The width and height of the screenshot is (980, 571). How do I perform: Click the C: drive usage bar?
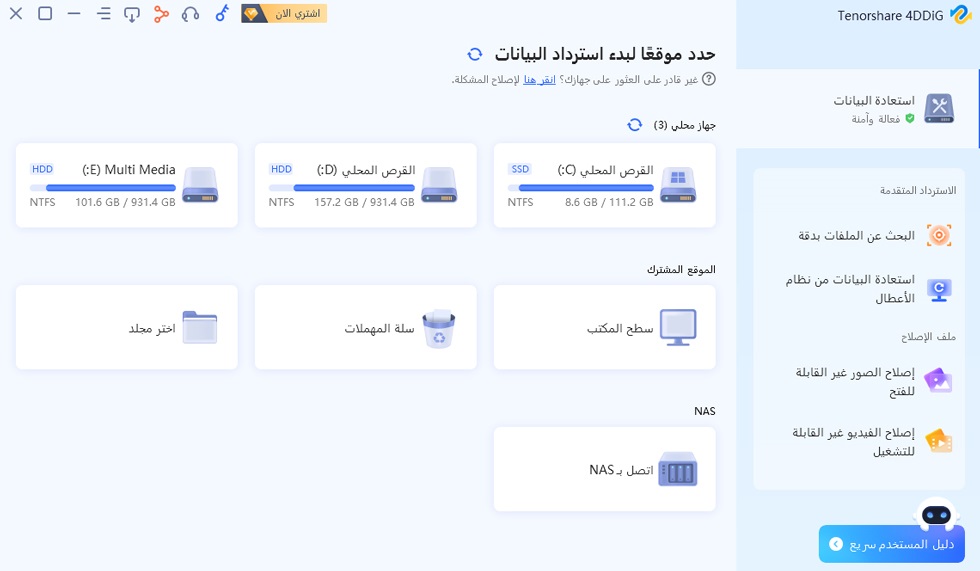pos(581,187)
